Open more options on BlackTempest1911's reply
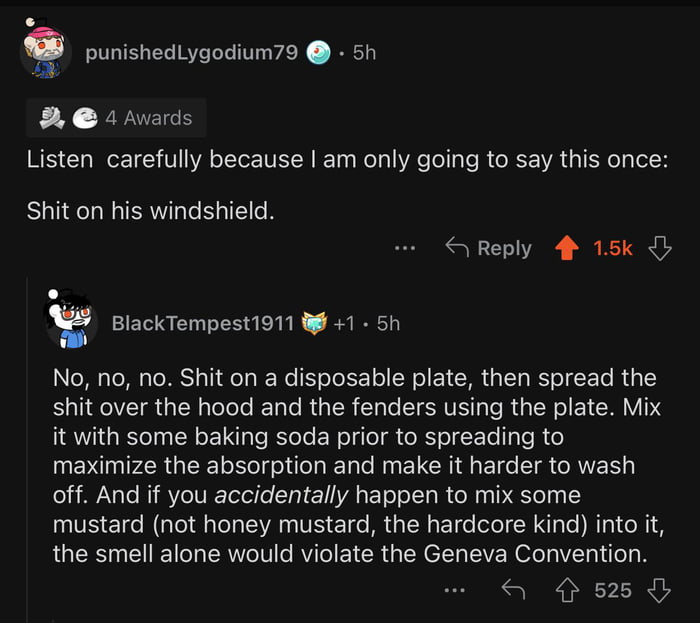Viewport: 700px width, 623px height. (x=455, y=591)
